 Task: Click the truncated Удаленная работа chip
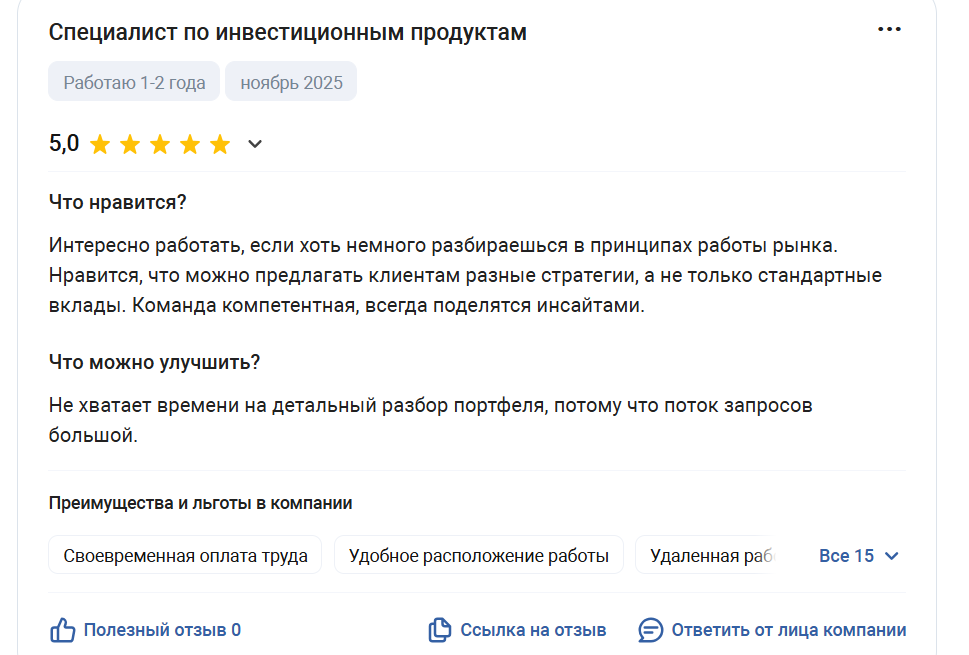706,555
